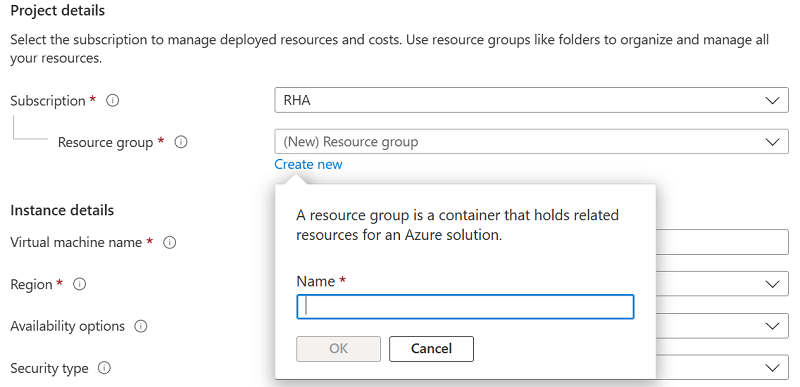Viewport: 800px width, 387px height.
Task: Click the Availability options info icon
Action: [x=141, y=326]
